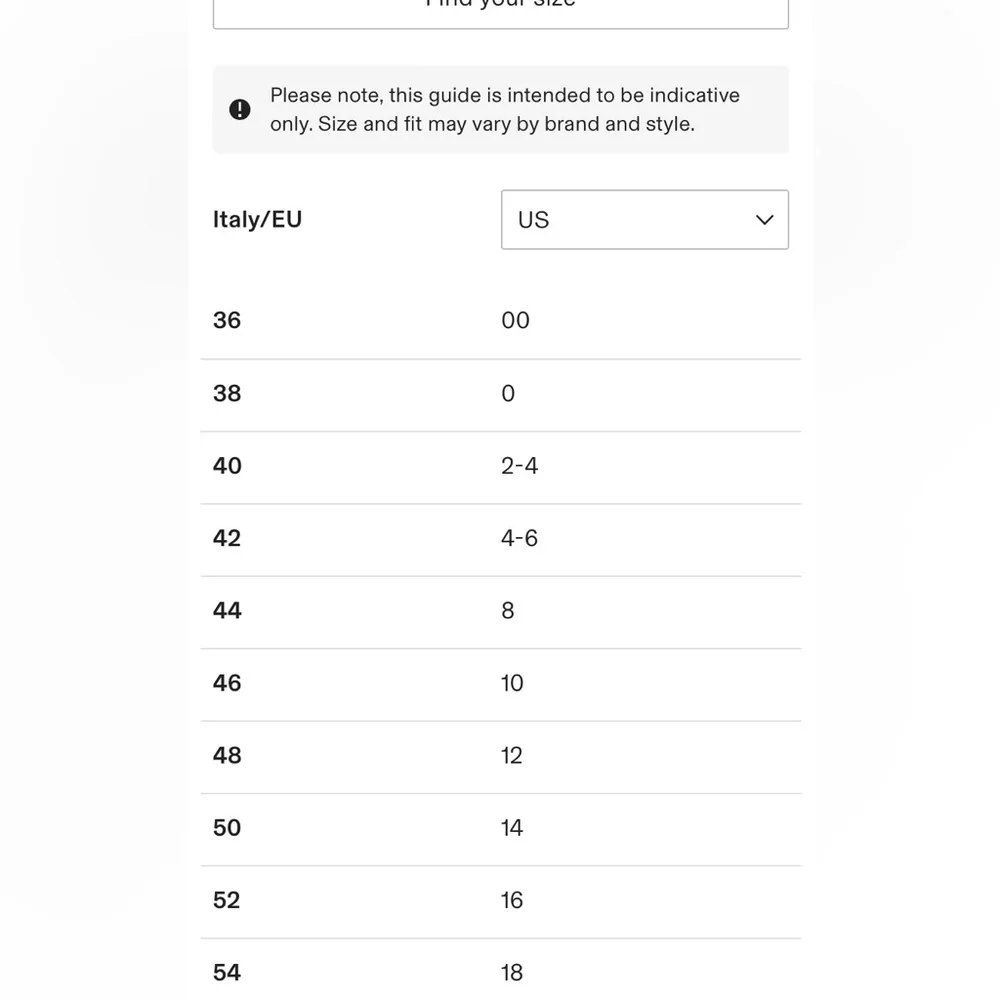The image size is (1000, 1000).
Task: Select Italy size 46 label
Action: 227,683
